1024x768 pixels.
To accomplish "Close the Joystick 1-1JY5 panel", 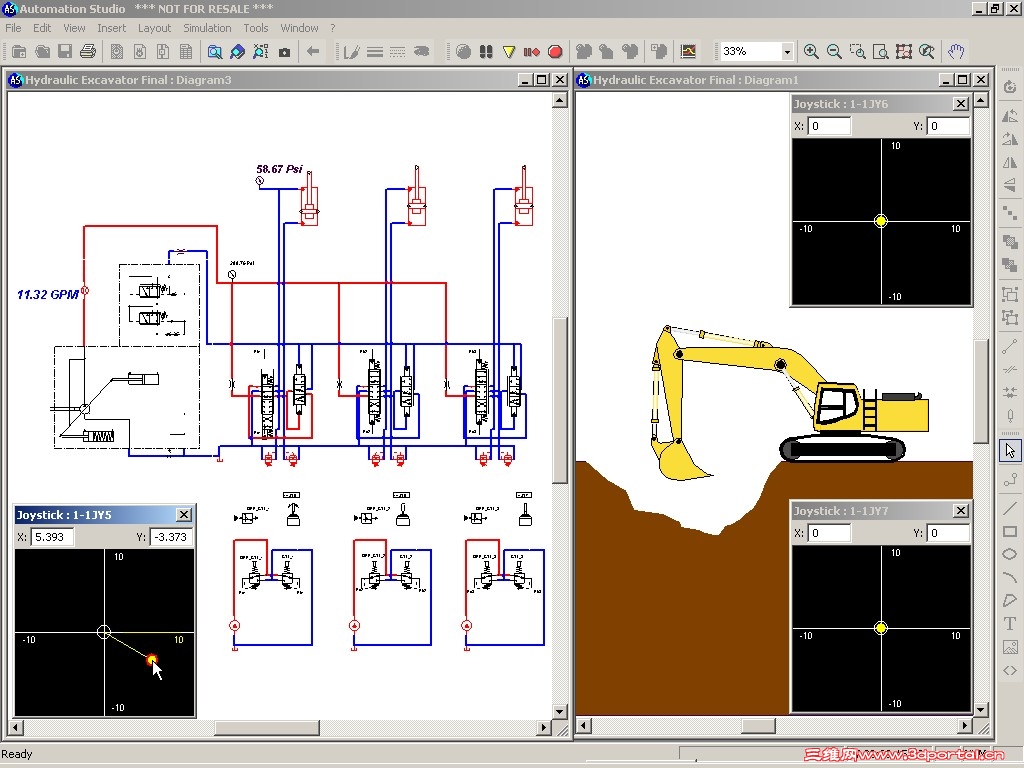I will tap(184, 515).
